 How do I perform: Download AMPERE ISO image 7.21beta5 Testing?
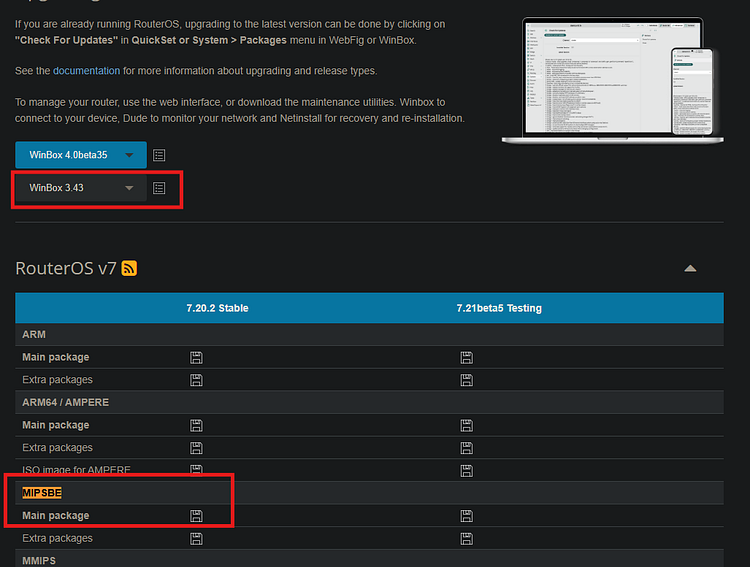466,471
